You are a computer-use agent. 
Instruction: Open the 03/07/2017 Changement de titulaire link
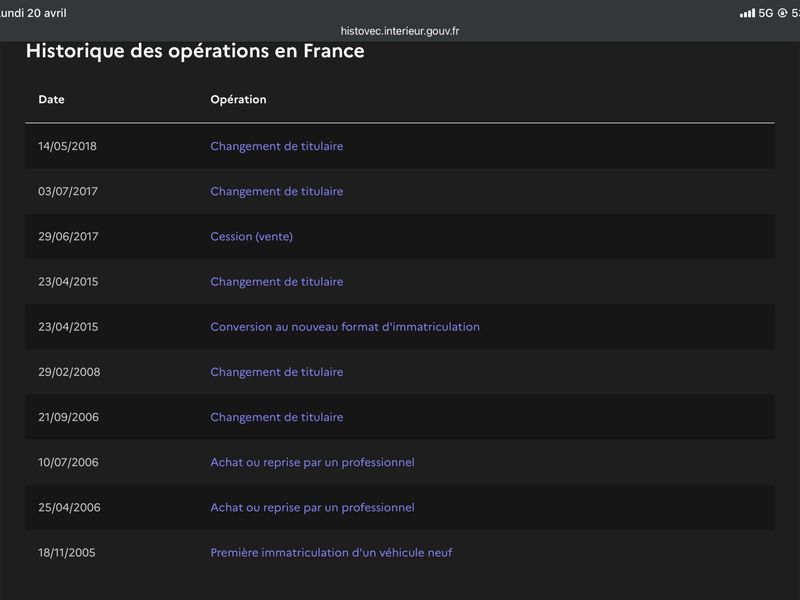(x=277, y=191)
